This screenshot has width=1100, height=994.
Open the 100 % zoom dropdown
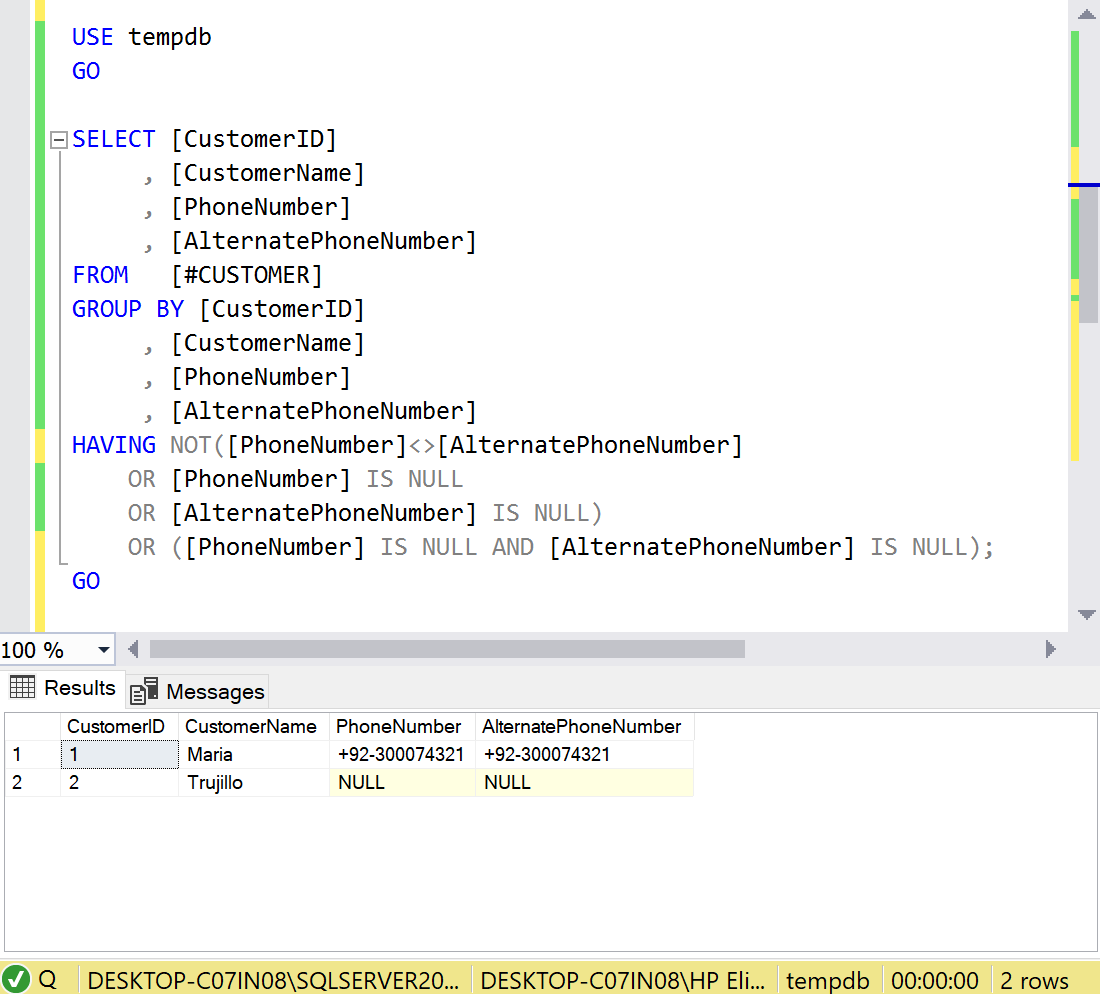click(104, 650)
